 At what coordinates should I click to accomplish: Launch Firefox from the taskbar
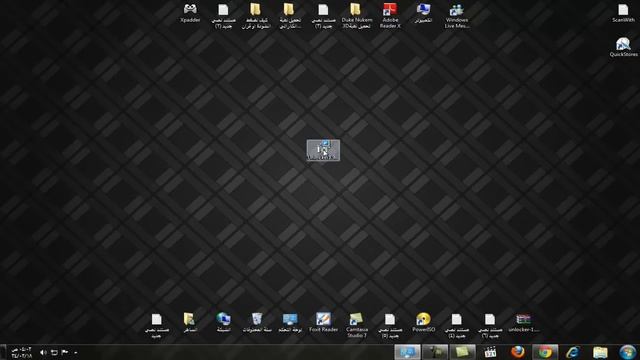point(518,352)
